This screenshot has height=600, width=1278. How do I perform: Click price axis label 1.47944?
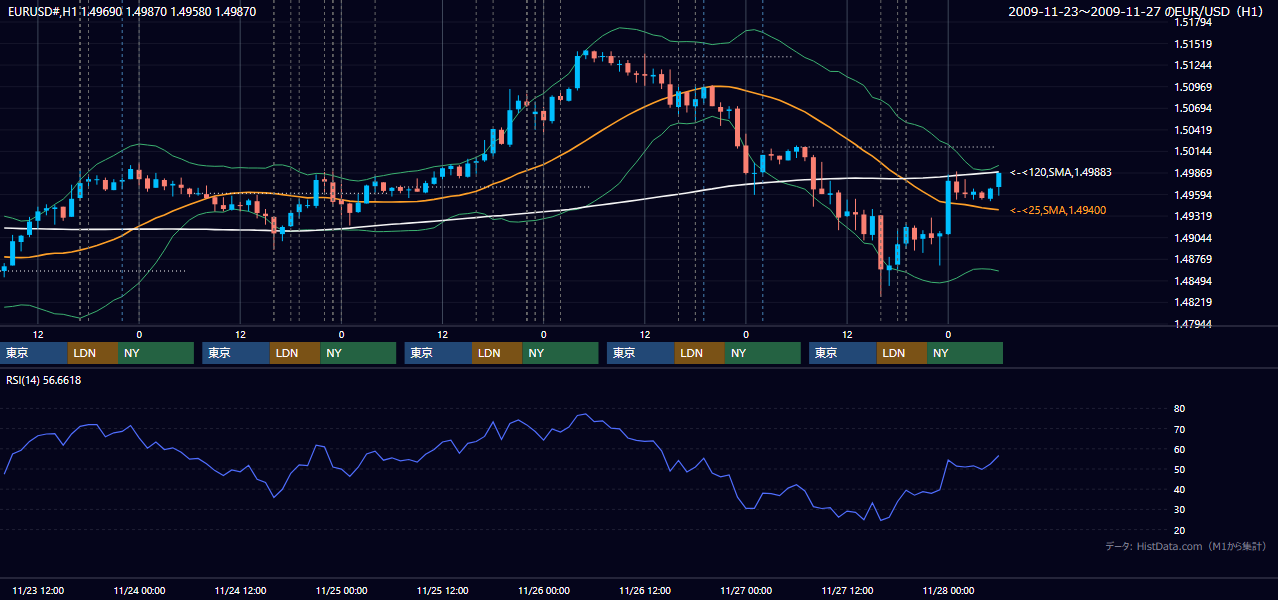1193,324
